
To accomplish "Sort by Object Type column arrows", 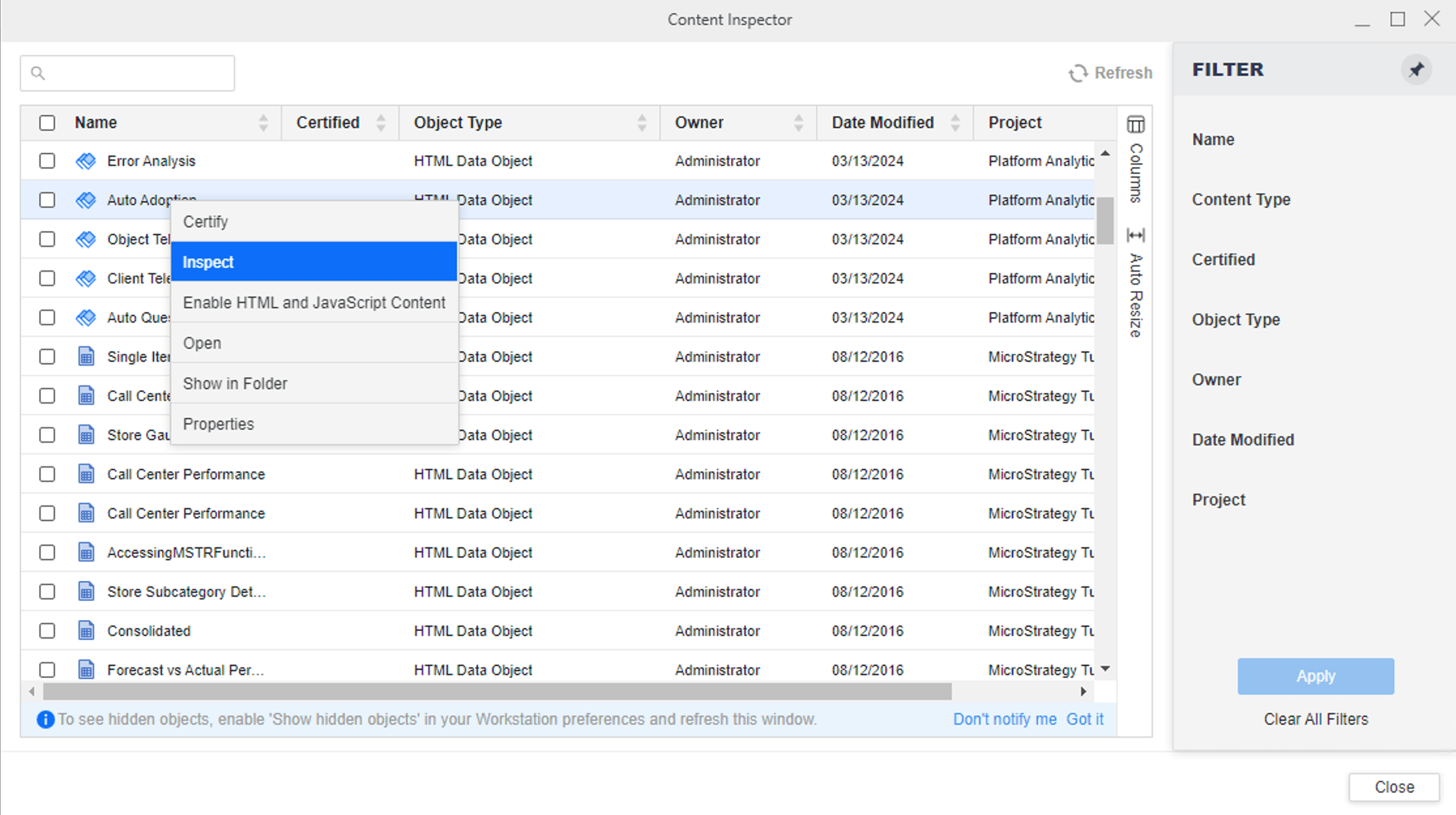I will (x=642, y=123).
